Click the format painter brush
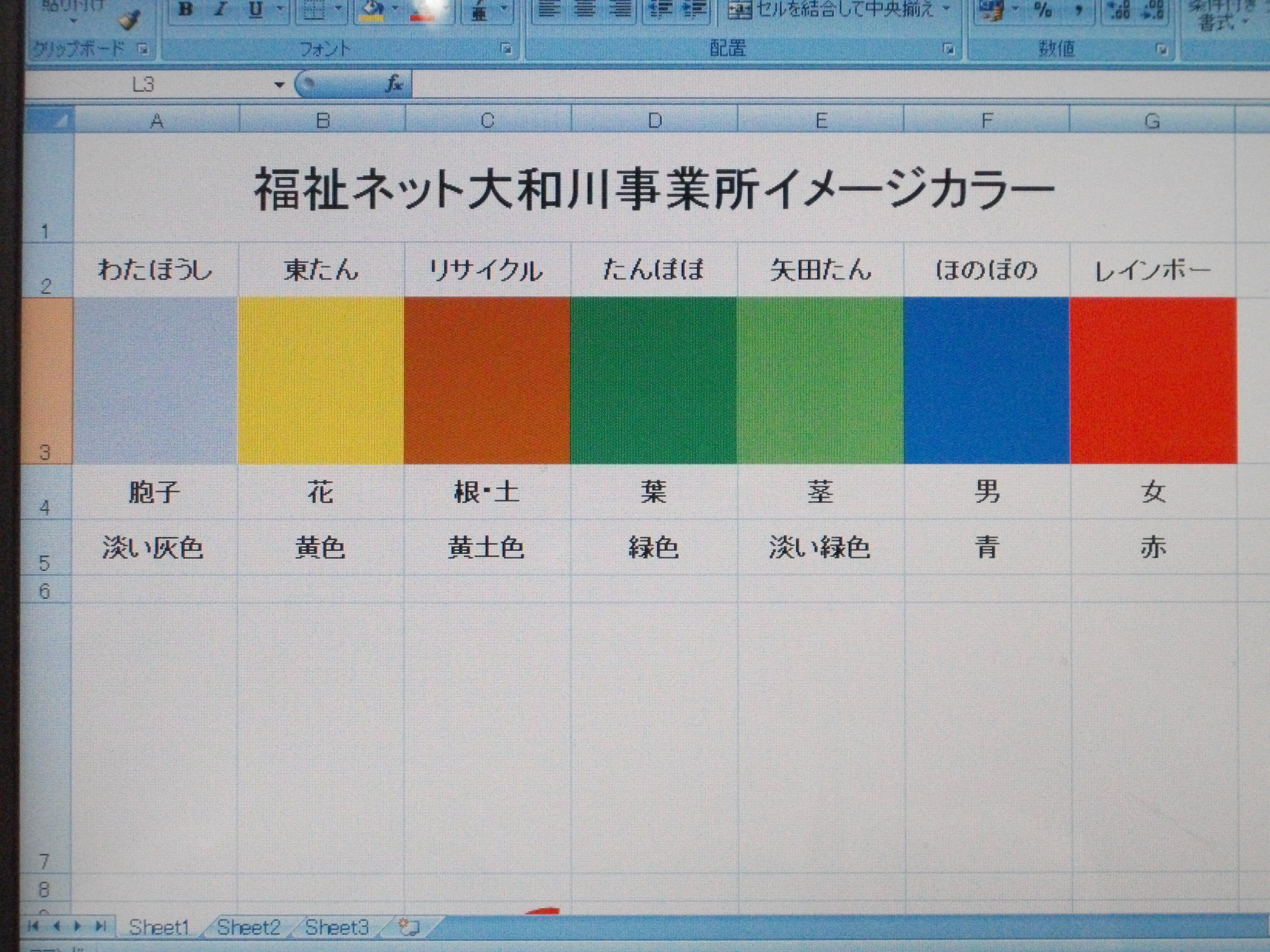 point(129,19)
